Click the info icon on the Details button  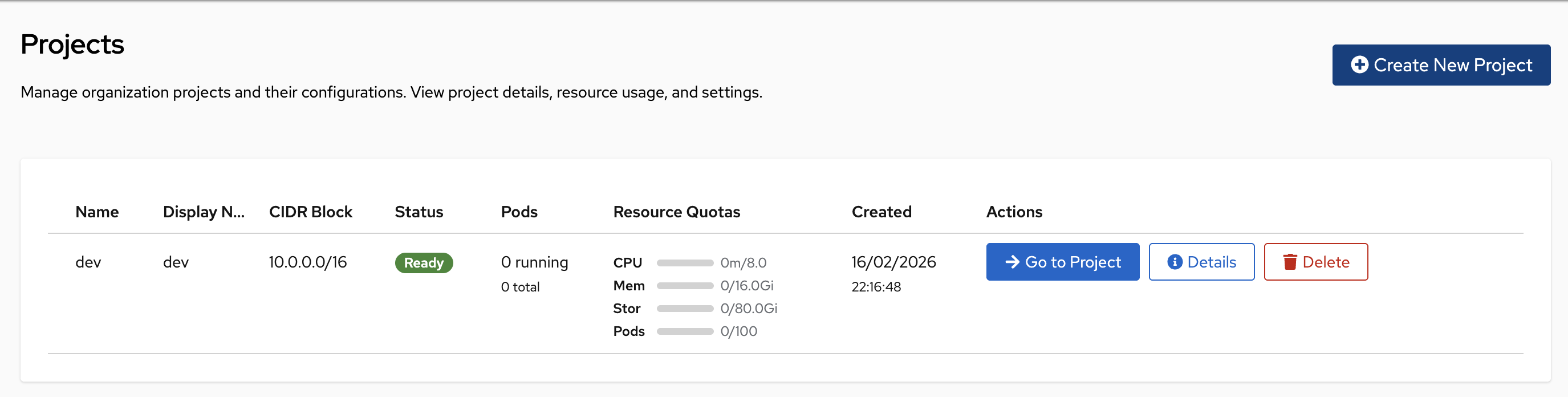pyautogui.click(x=1174, y=262)
